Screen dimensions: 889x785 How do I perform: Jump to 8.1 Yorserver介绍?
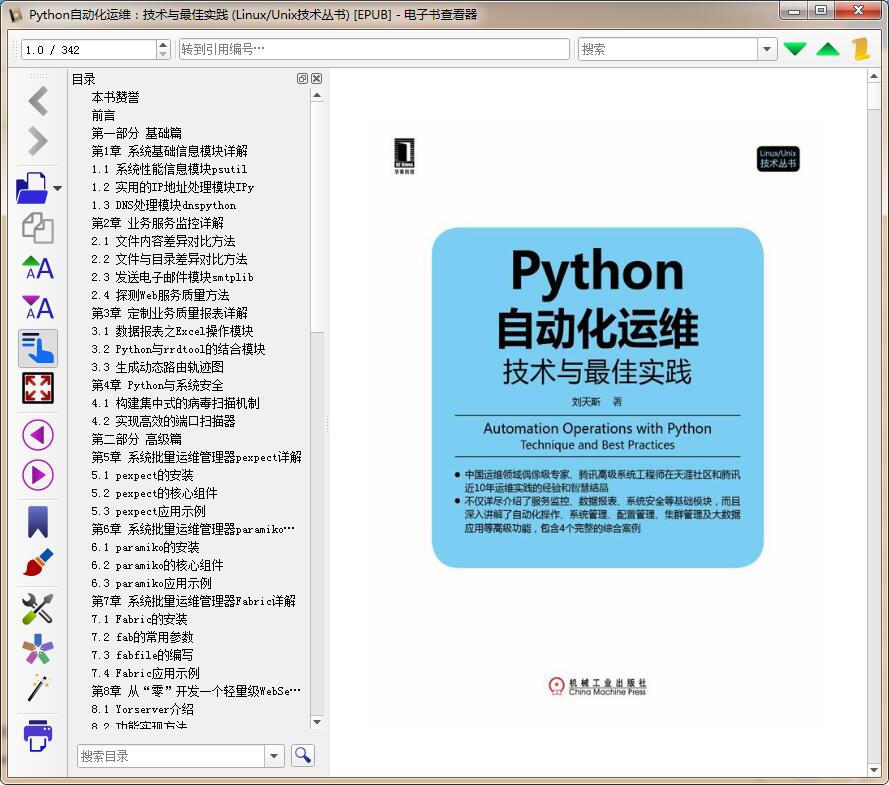(143, 709)
